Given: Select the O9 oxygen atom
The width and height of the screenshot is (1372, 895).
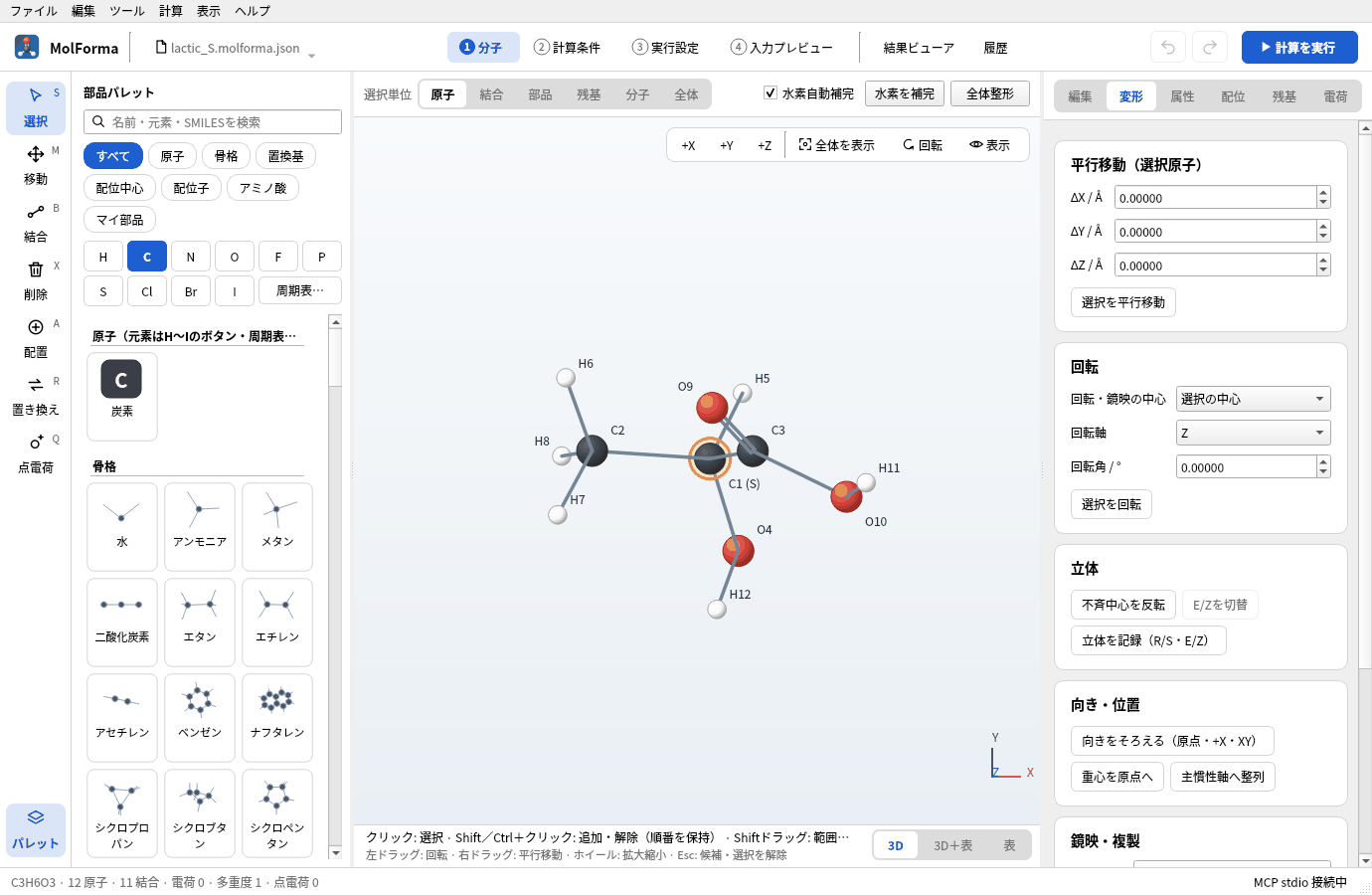Looking at the screenshot, I should [712, 407].
